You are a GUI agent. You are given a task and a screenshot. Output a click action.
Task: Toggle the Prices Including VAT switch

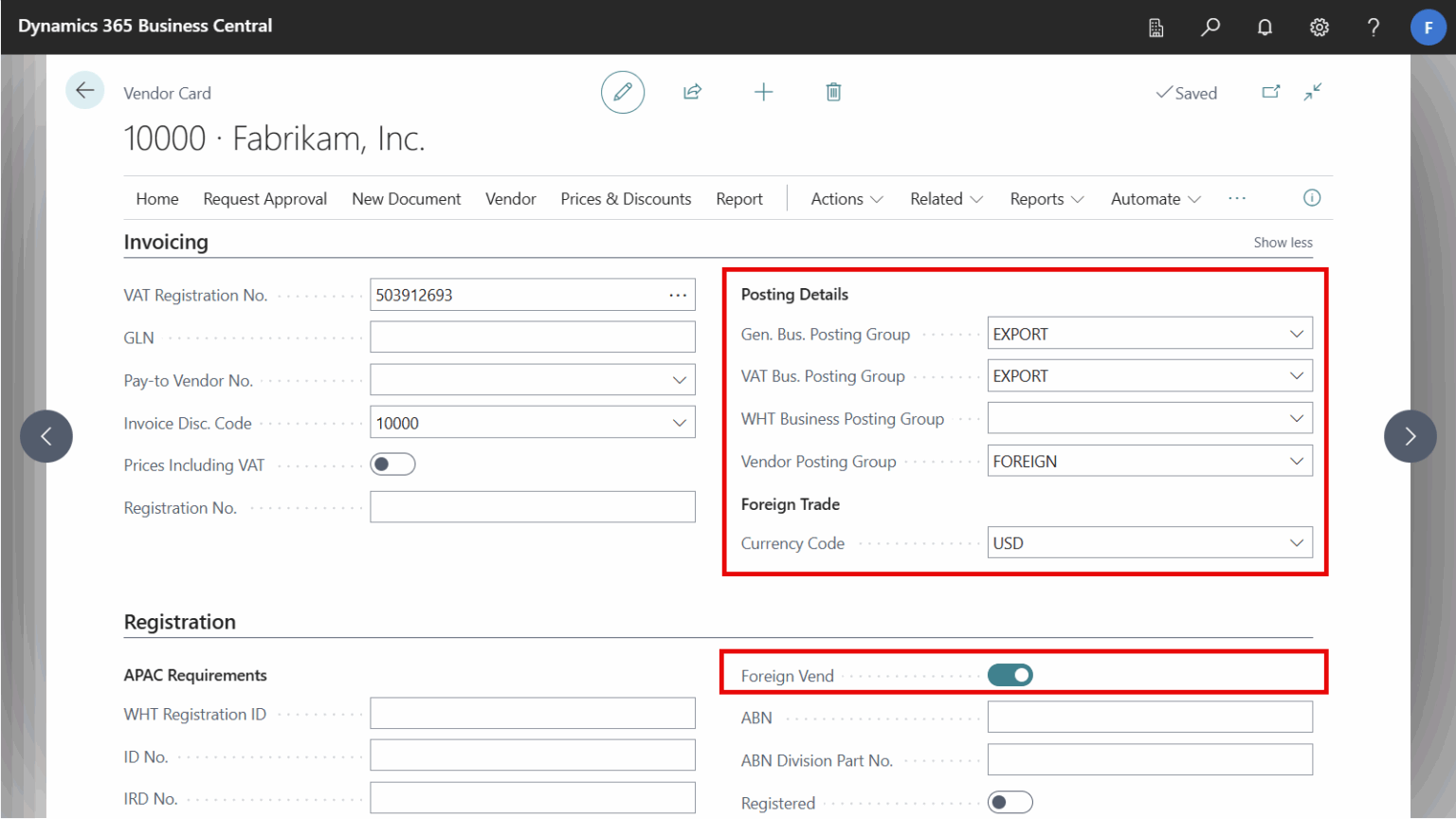tap(392, 464)
